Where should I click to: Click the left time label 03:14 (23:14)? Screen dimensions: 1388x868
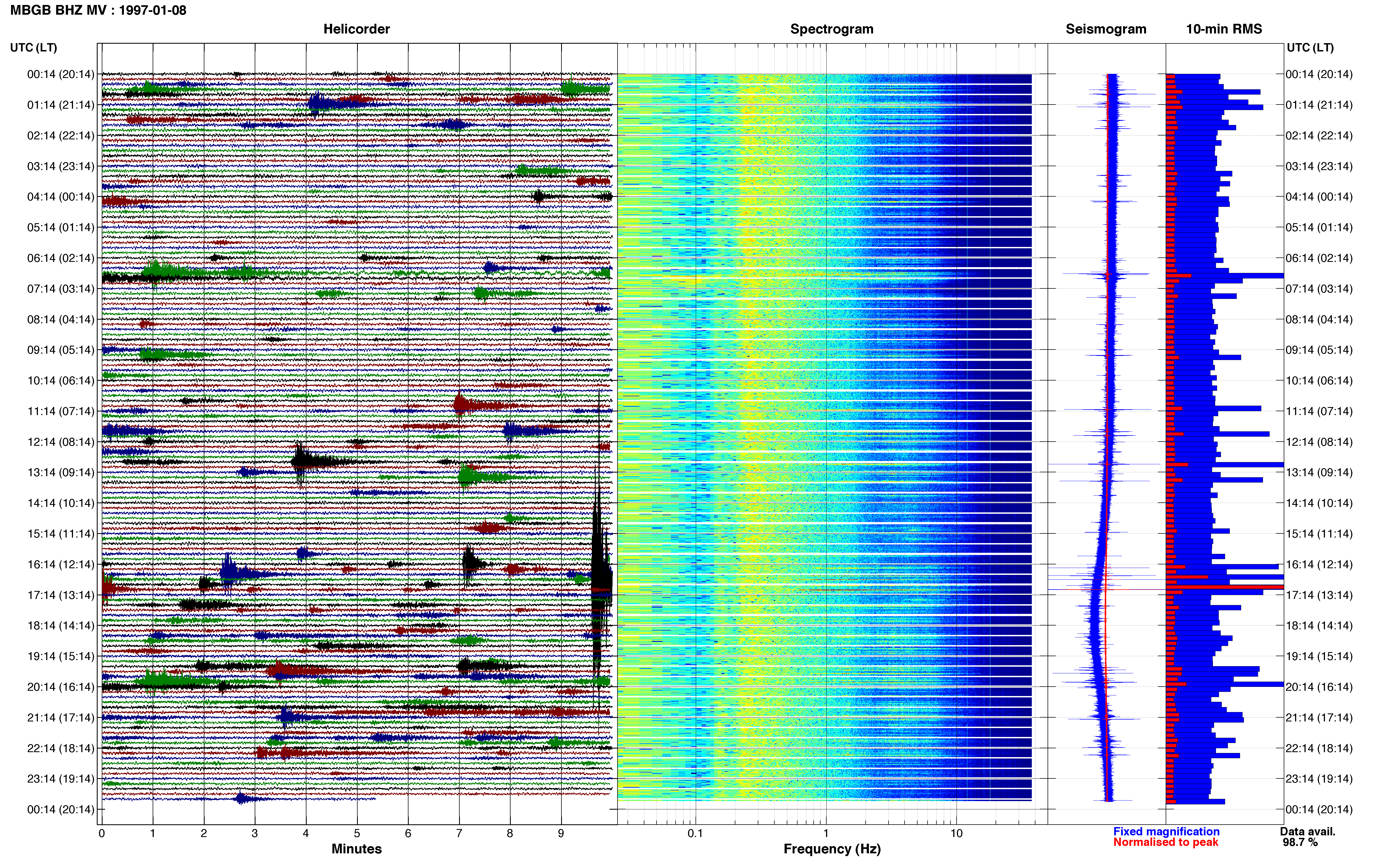[61, 166]
